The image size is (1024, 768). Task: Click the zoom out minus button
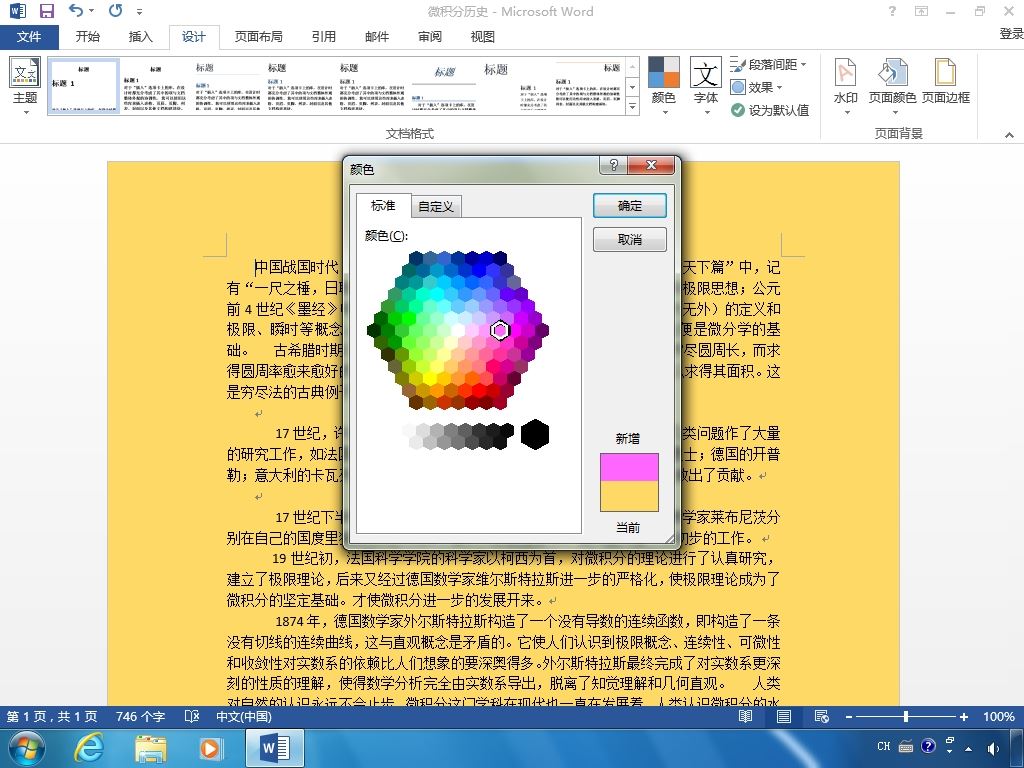pos(848,716)
